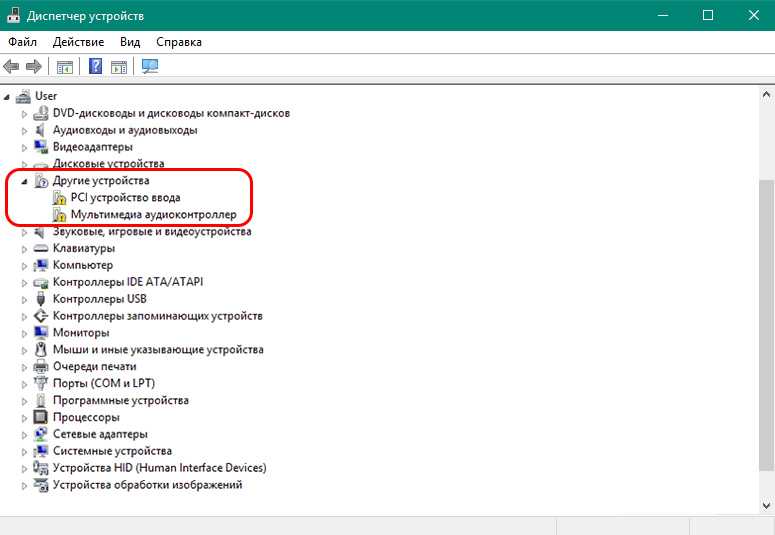
Task: Select the Процессоры chip icon
Action: click(x=41, y=417)
